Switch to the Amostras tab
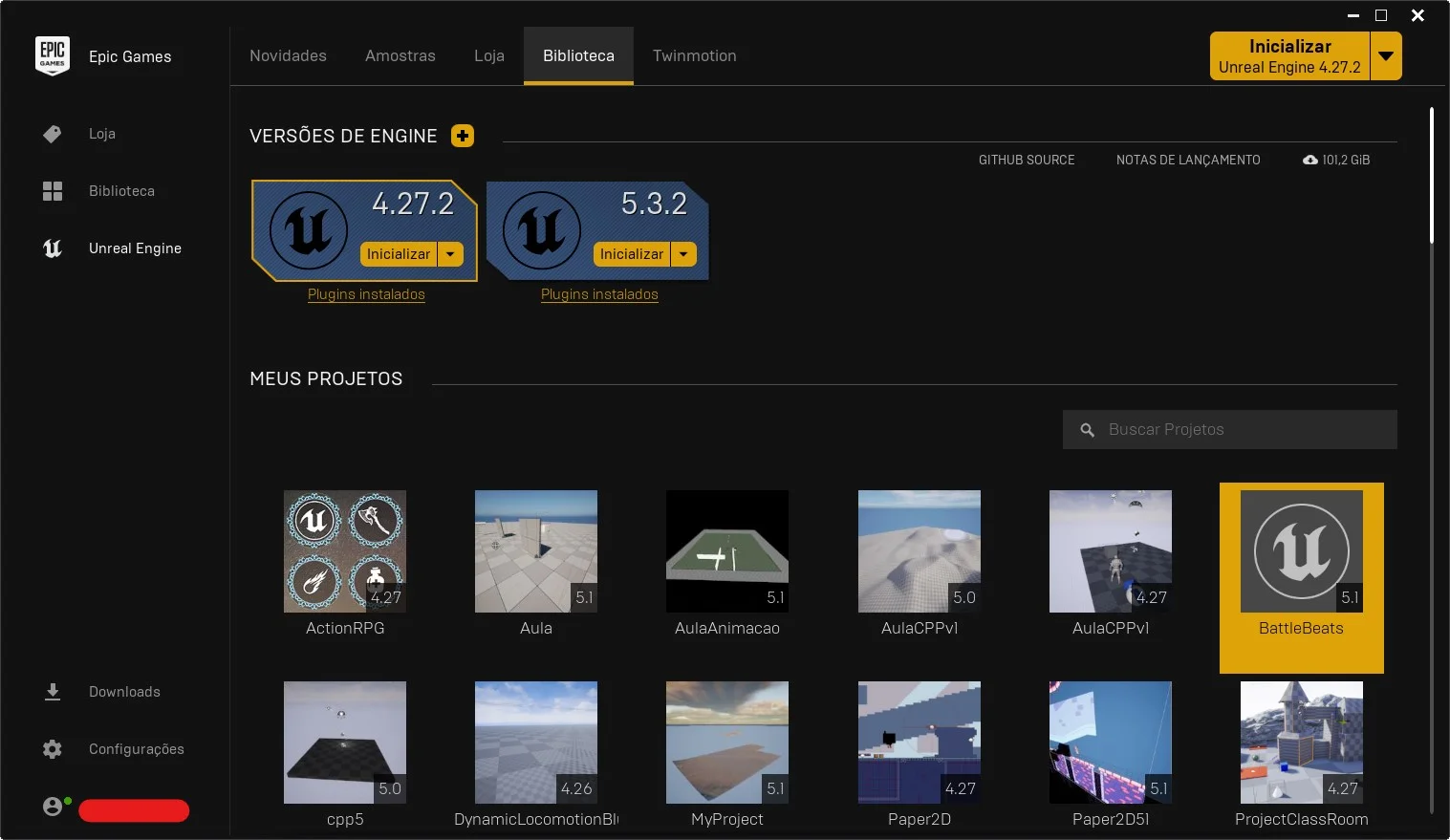 (400, 55)
